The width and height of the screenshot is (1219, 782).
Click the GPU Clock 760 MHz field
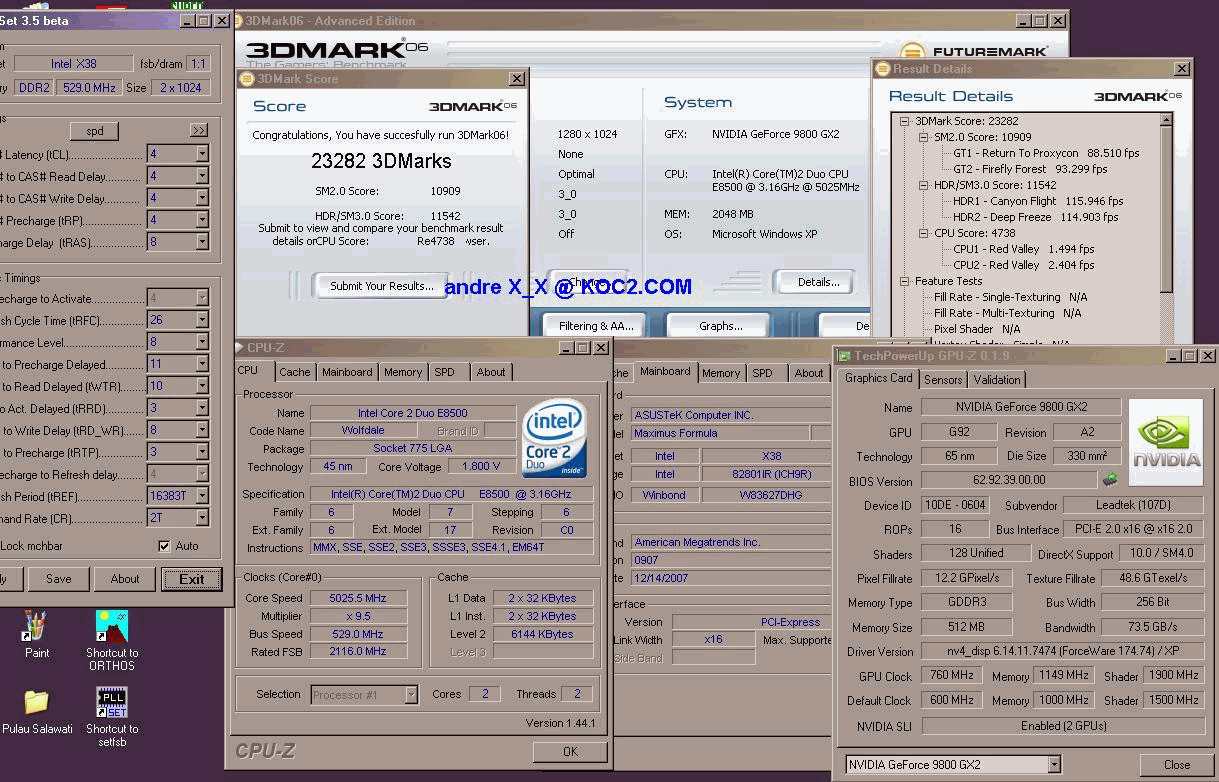952,676
